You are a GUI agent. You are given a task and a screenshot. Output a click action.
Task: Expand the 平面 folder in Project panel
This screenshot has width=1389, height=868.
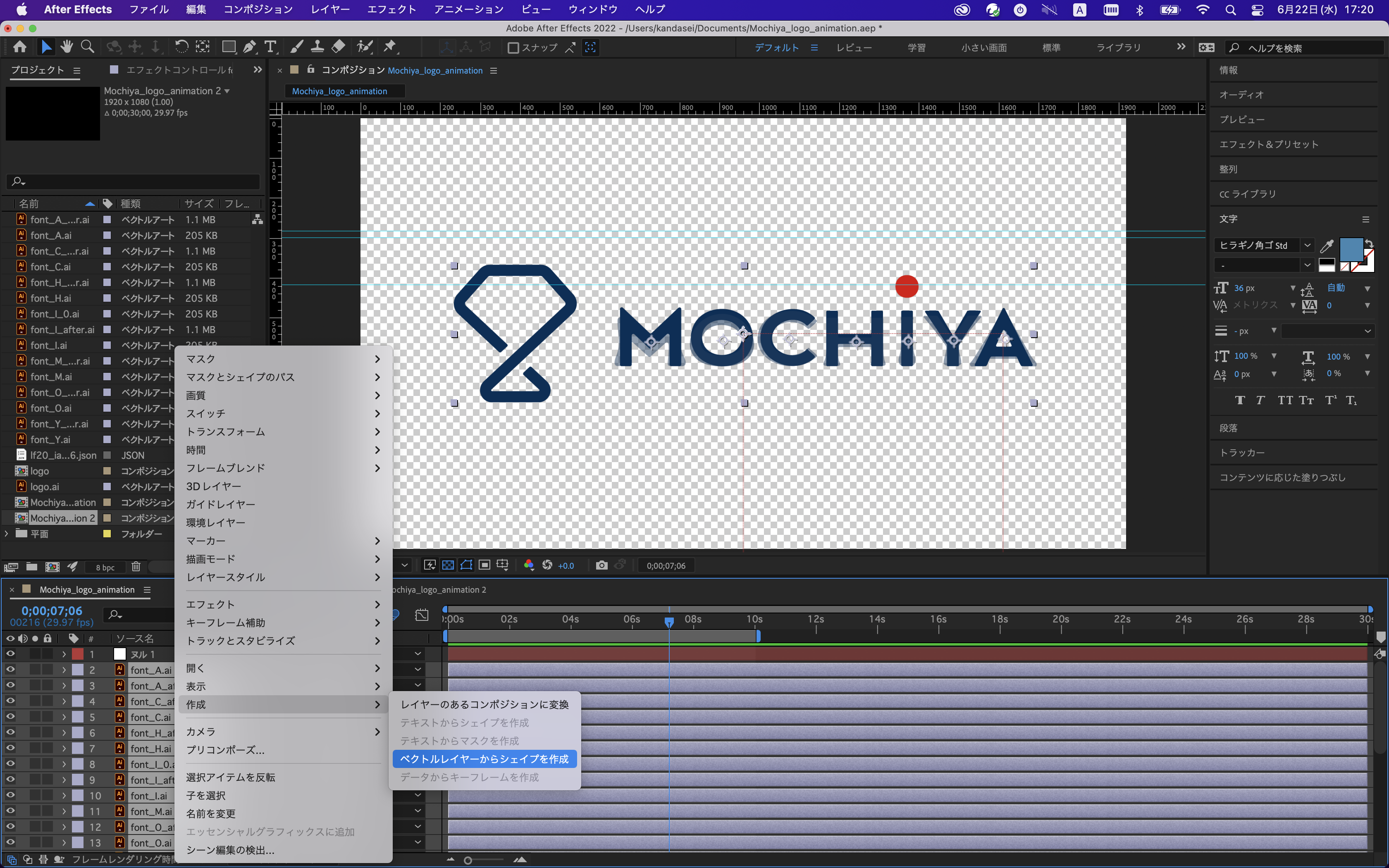(6, 533)
